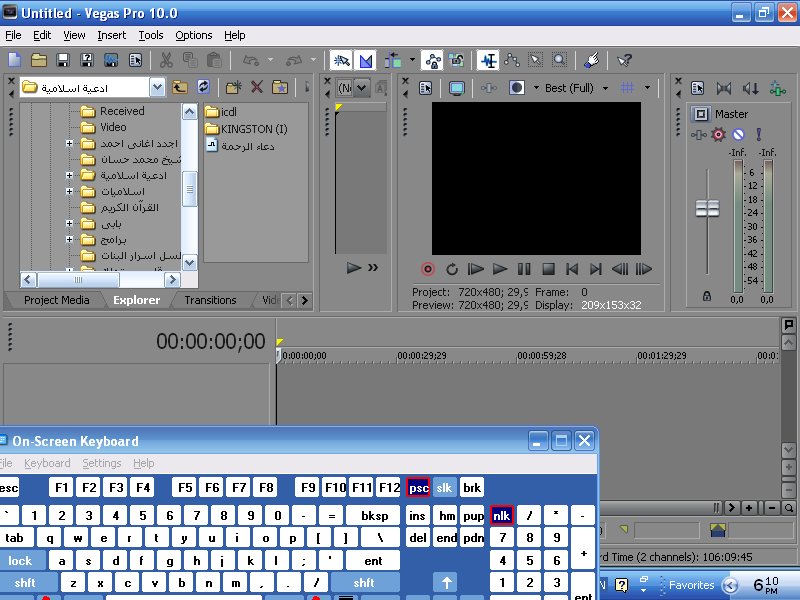Open Project Properties in the main toolbar
The image size is (800, 600).
pos(136,60)
